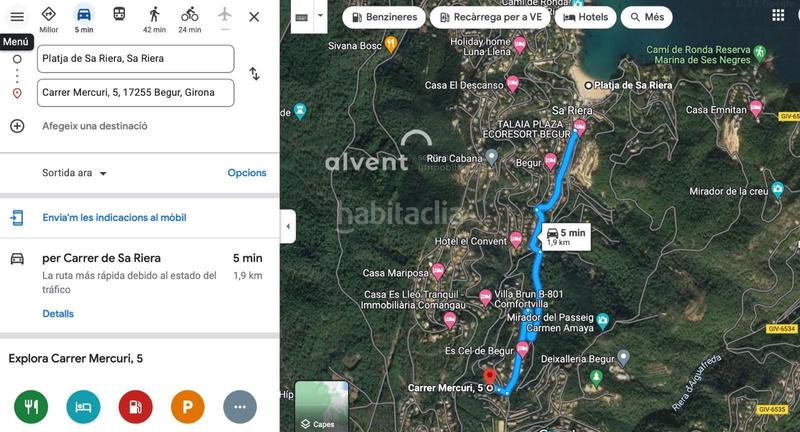The image size is (800, 432).
Task: Collapse the side panel arrow
Action: pyautogui.click(x=288, y=226)
